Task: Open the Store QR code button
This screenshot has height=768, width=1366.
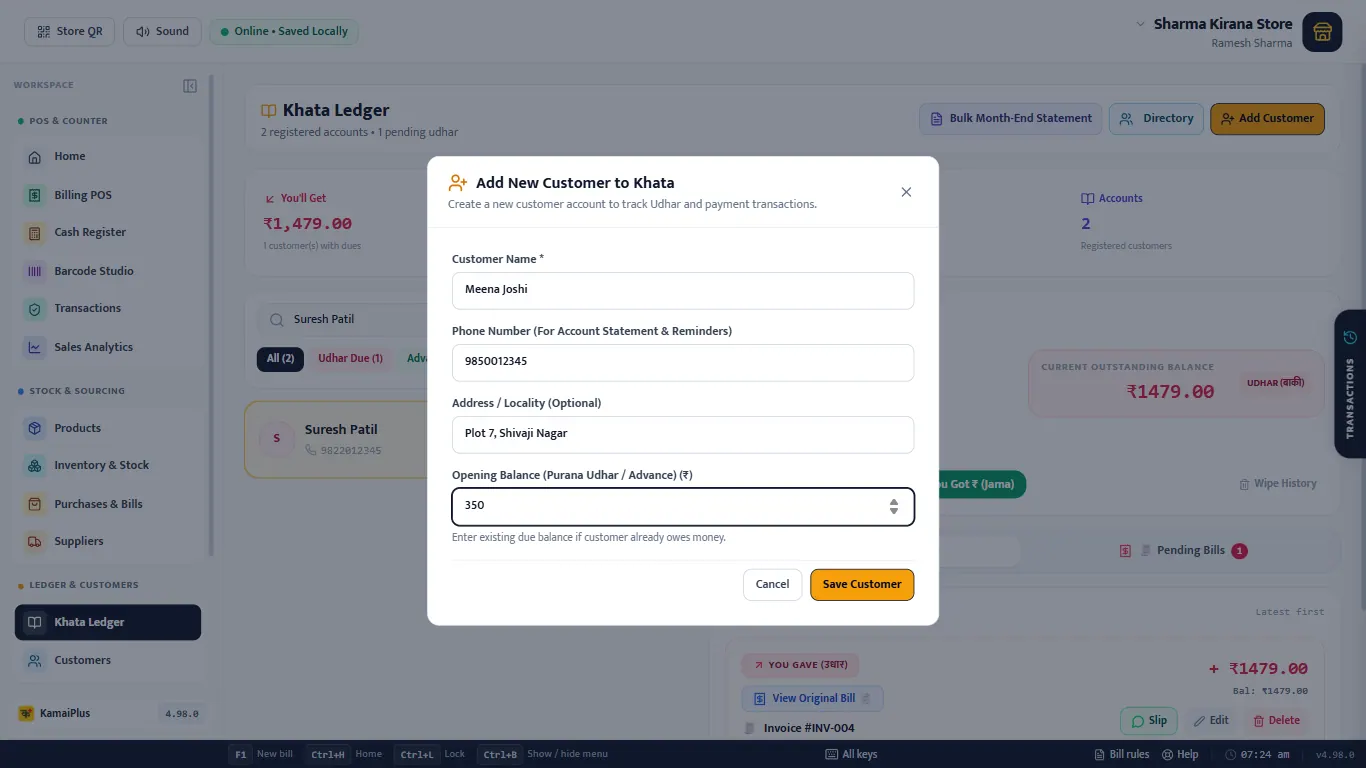Action: (70, 31)
